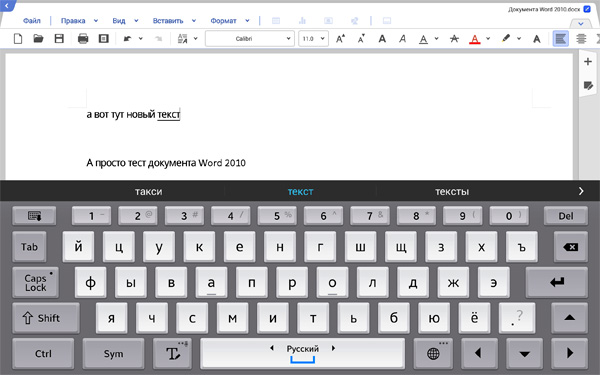Open the Файл menu
600x375 pixels.
(x=32, y=21)
